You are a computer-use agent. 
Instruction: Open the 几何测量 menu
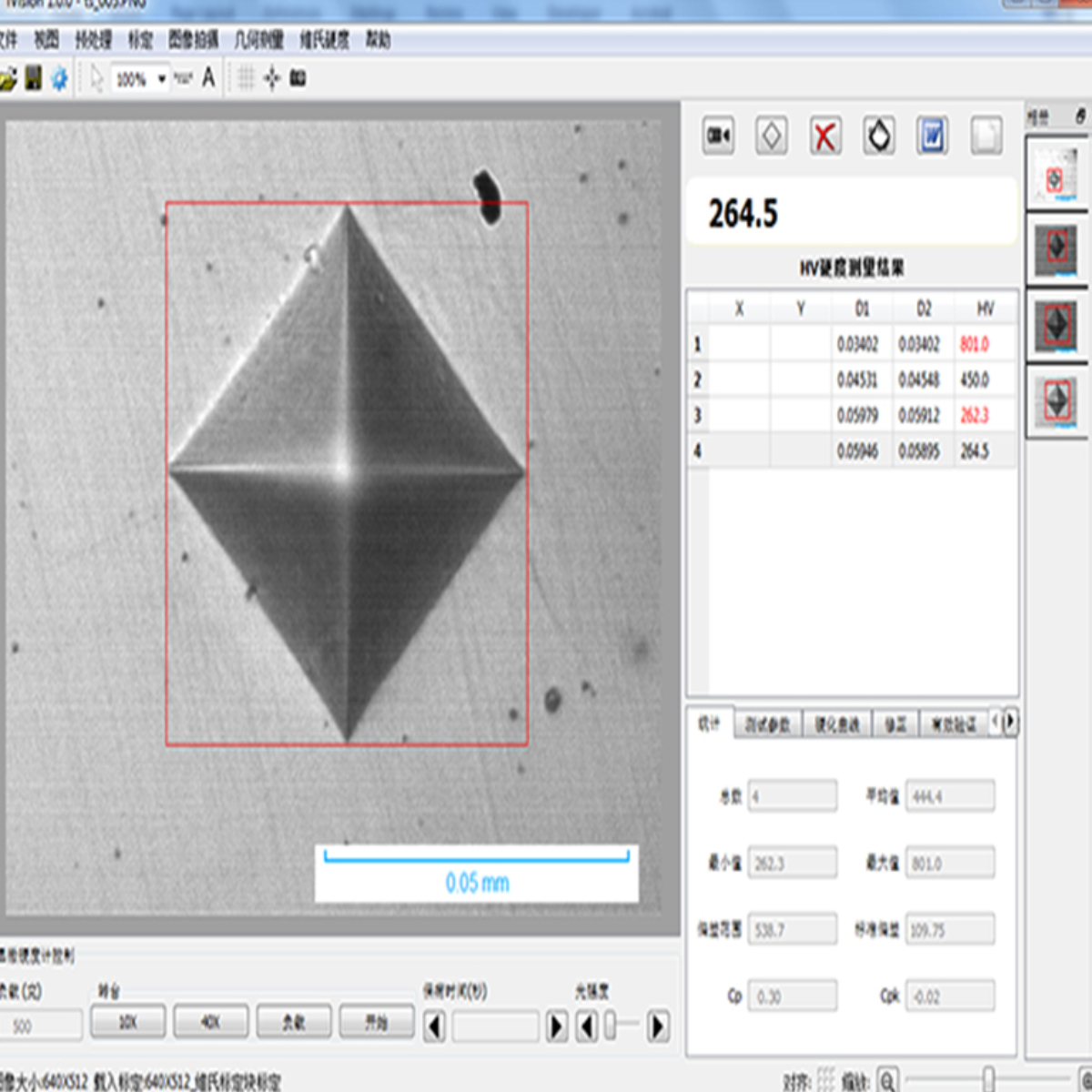coord(259,40)
